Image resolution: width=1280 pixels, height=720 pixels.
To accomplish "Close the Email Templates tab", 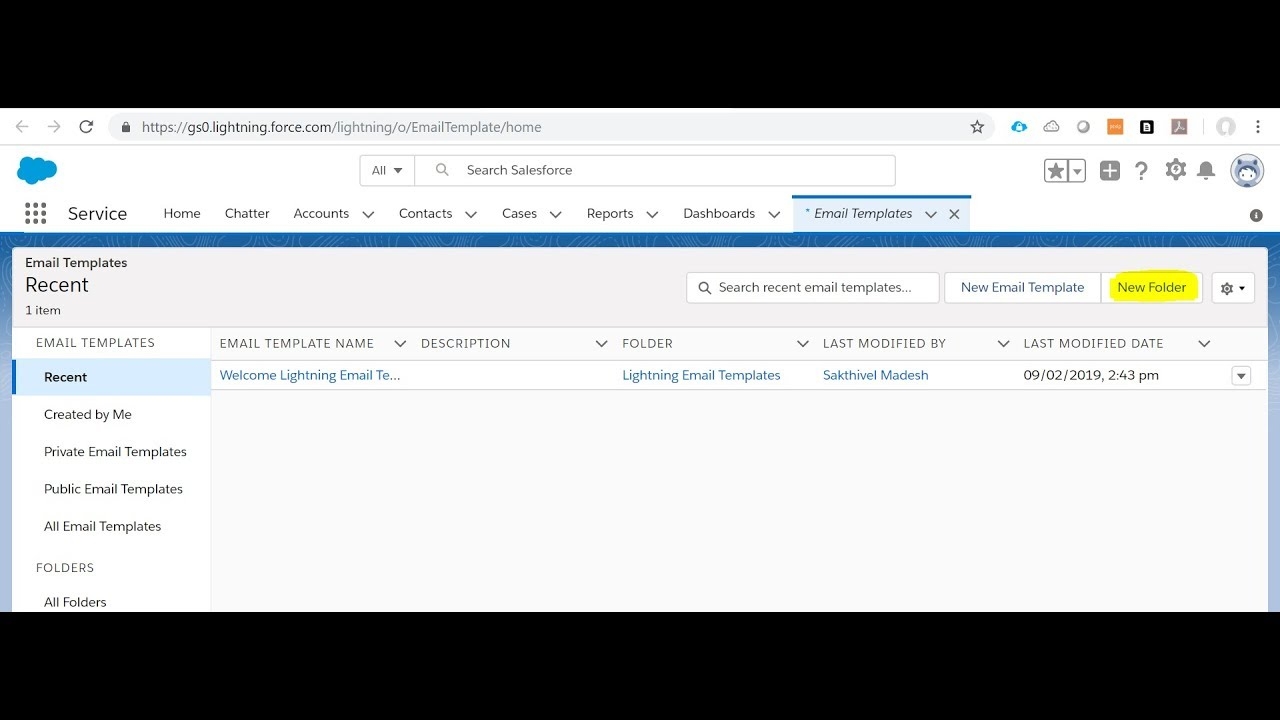I will click(954, 214).
